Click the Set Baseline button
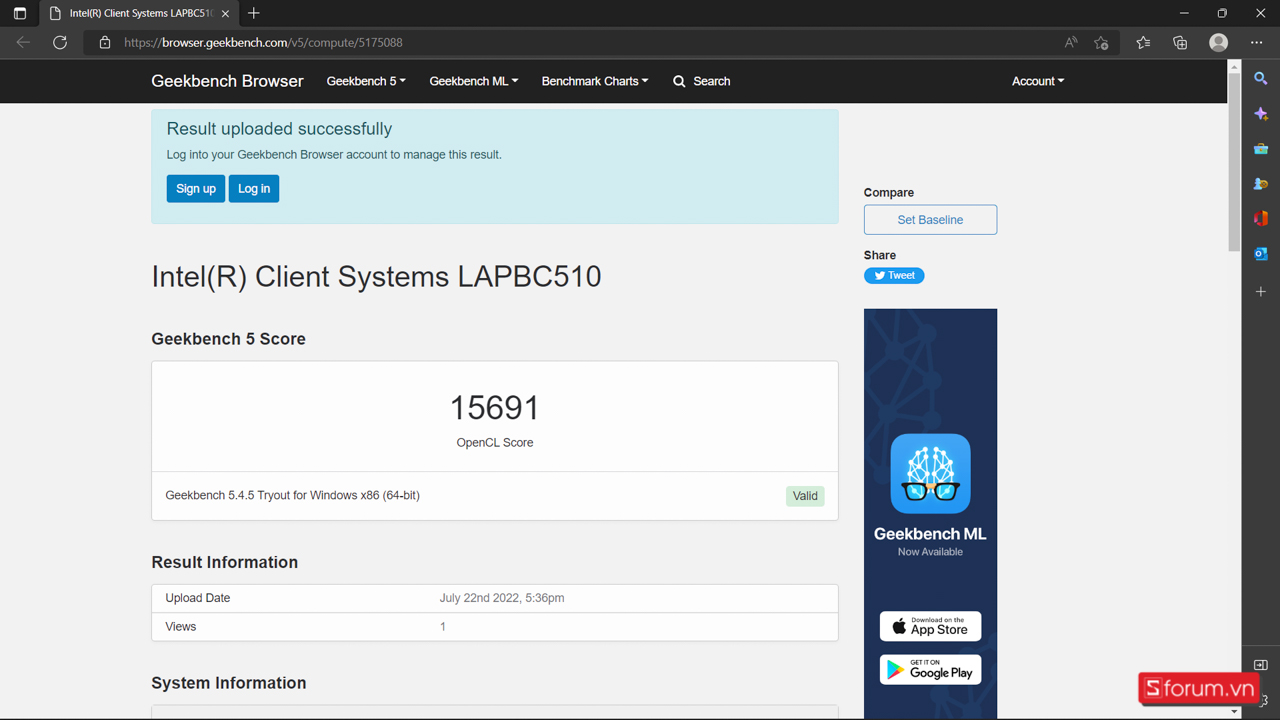Screen dimensions: 1280x720 click(x=930, y=220)
